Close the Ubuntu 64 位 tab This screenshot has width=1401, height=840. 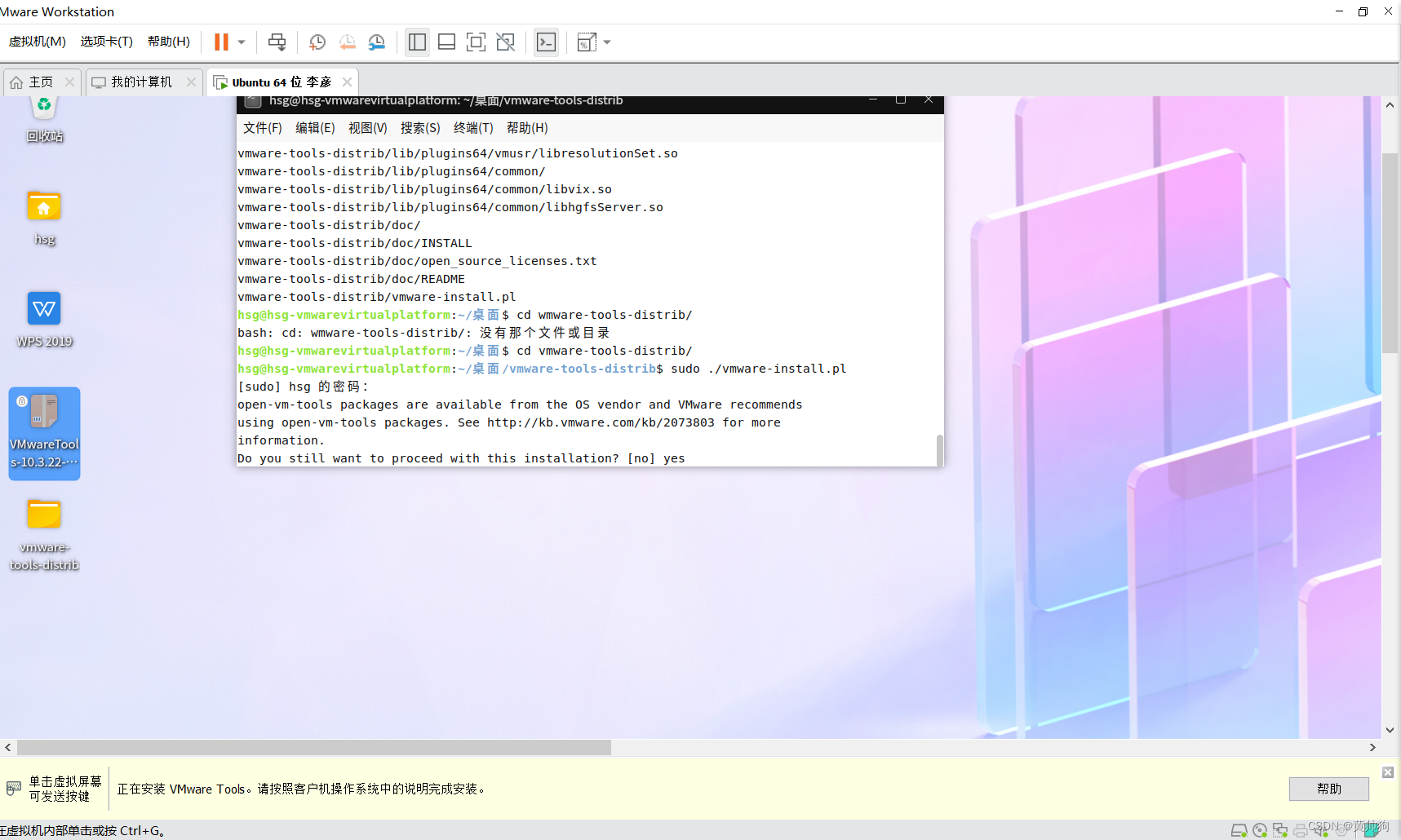347,82
